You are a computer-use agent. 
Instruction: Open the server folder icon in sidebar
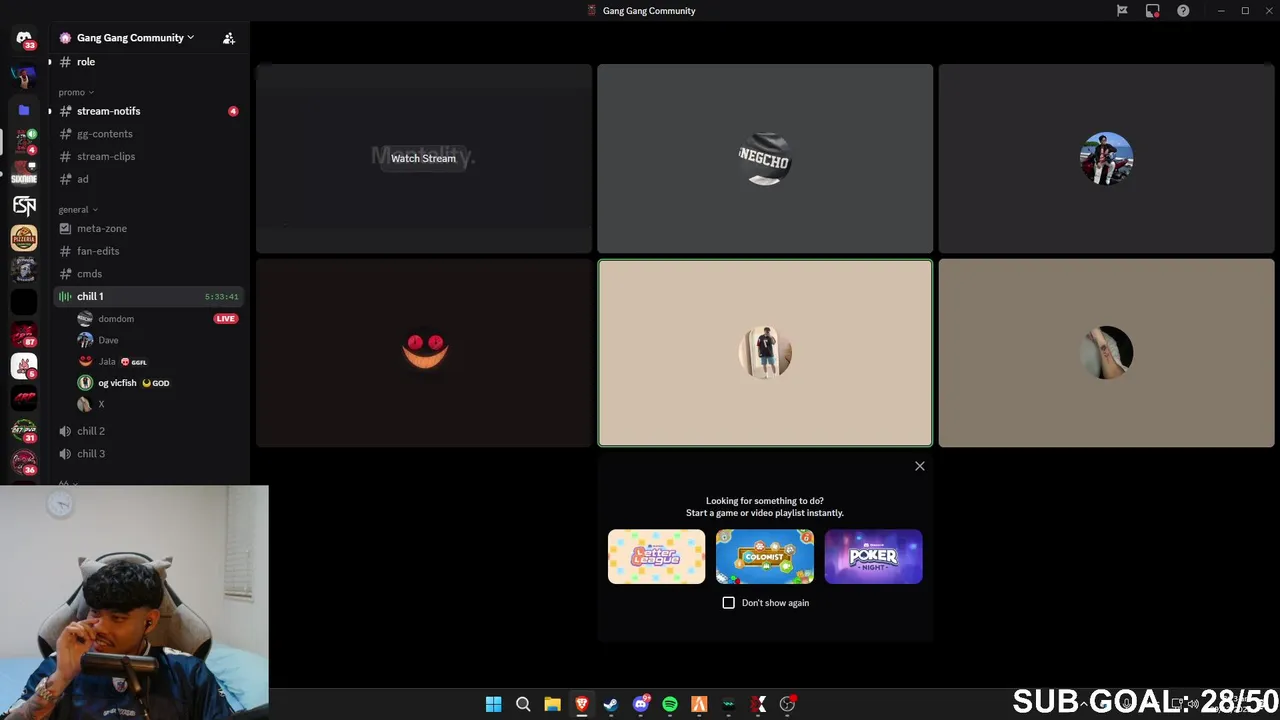(x=24, y=110)
